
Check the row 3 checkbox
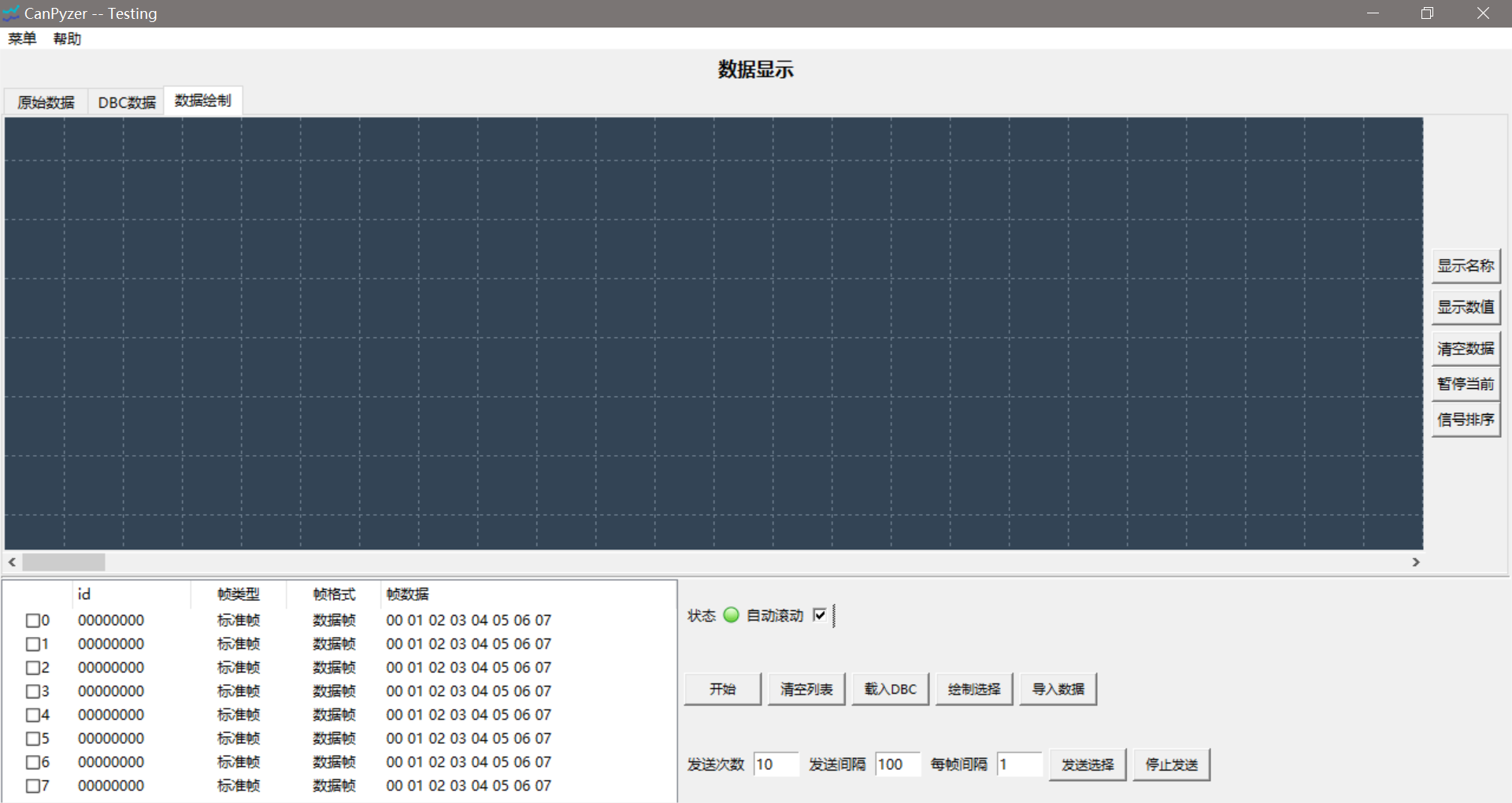point(32,691)
